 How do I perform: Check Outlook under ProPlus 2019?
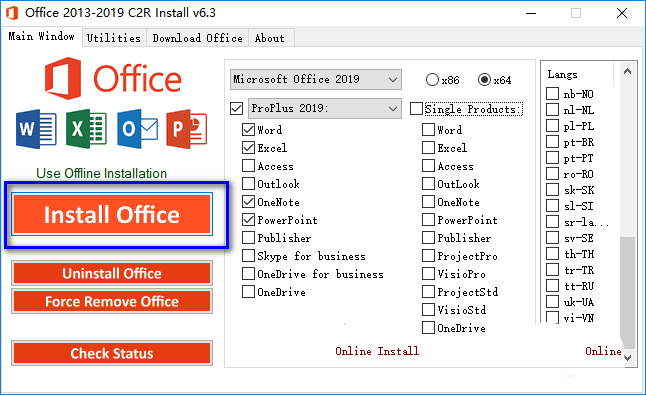tap(248, 184)
